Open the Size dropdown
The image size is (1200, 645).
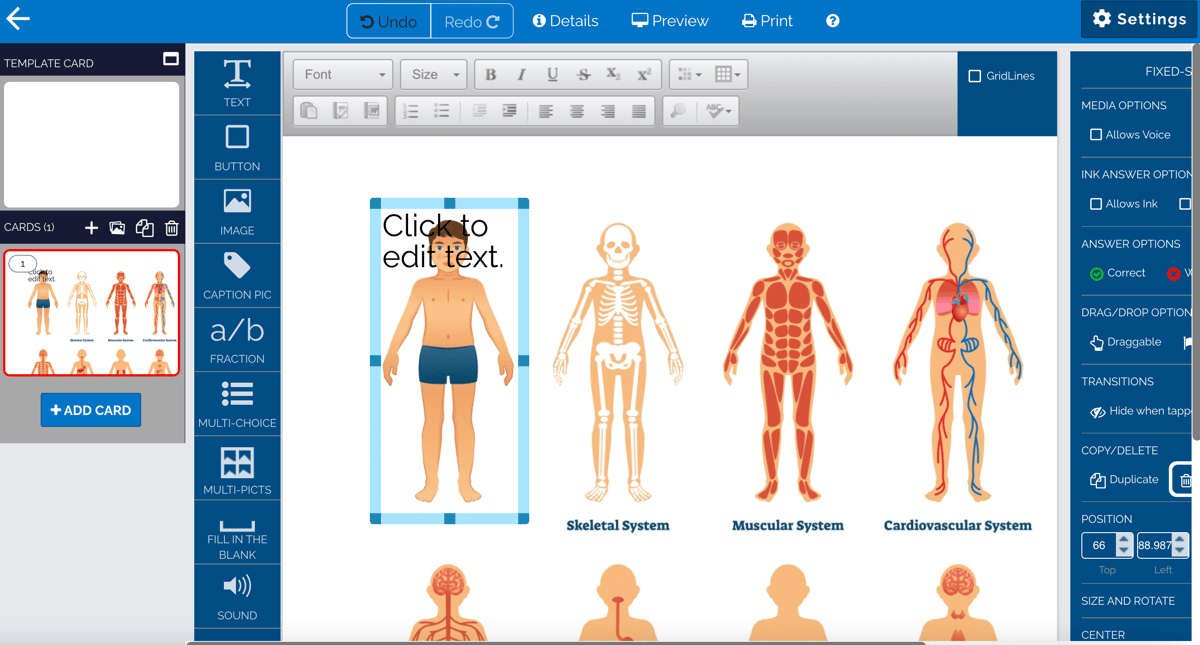click(435, 74)
